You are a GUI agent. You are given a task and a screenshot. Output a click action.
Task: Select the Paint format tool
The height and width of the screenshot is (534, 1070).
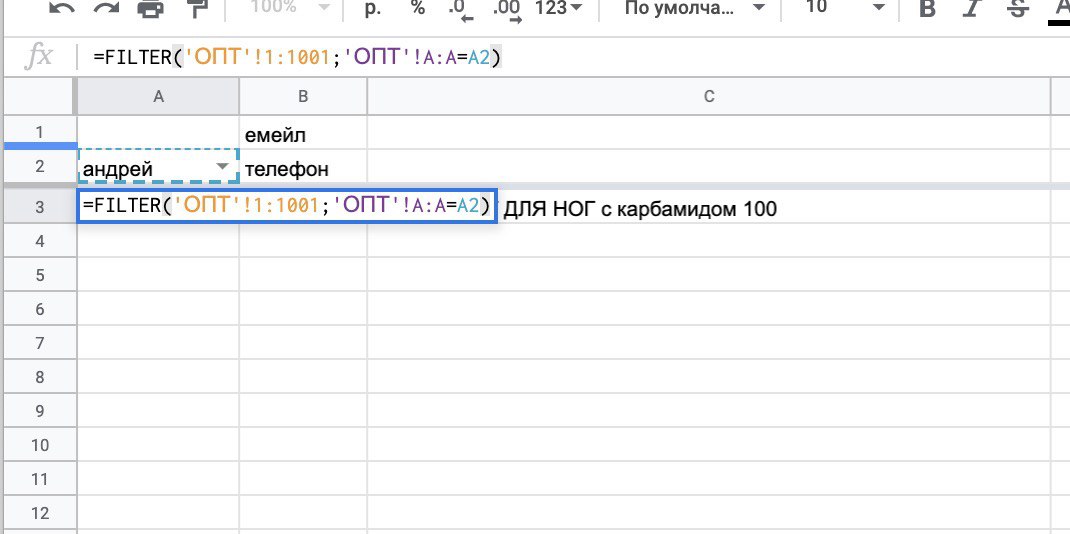click(x=197, y=8)
